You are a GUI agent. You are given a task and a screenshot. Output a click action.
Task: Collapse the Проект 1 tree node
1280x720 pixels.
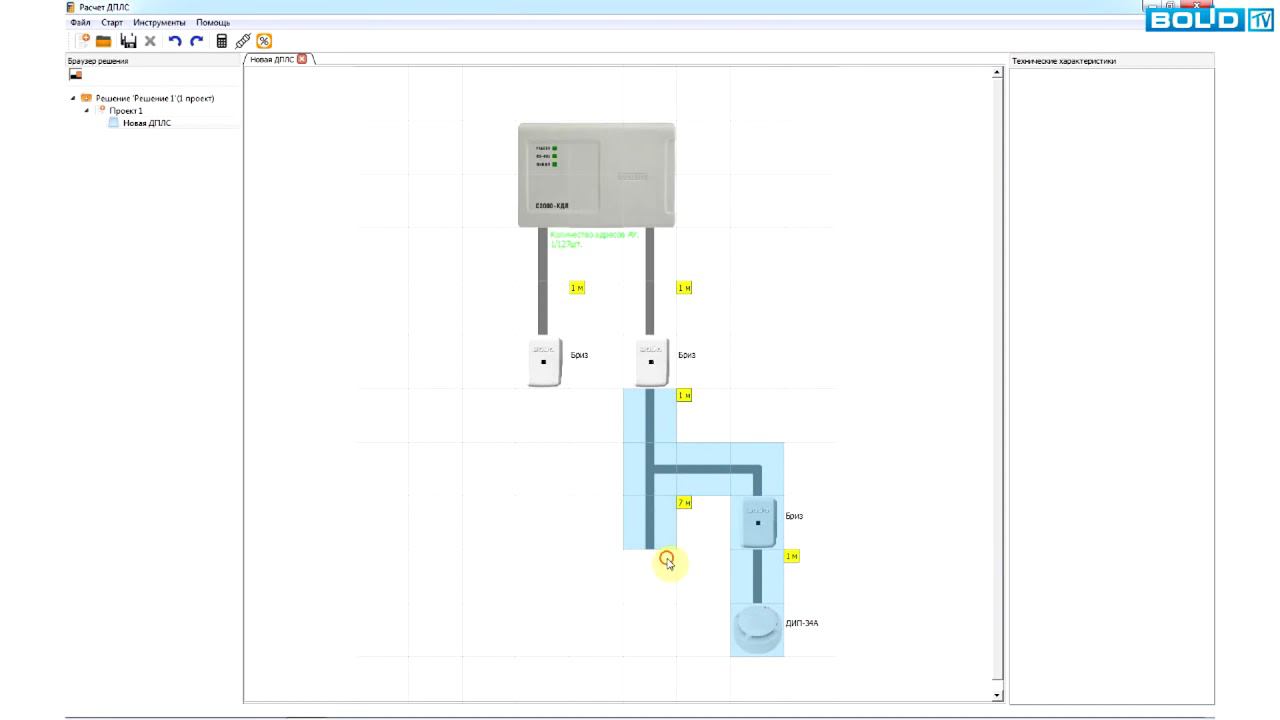click(x=87, y=110)
